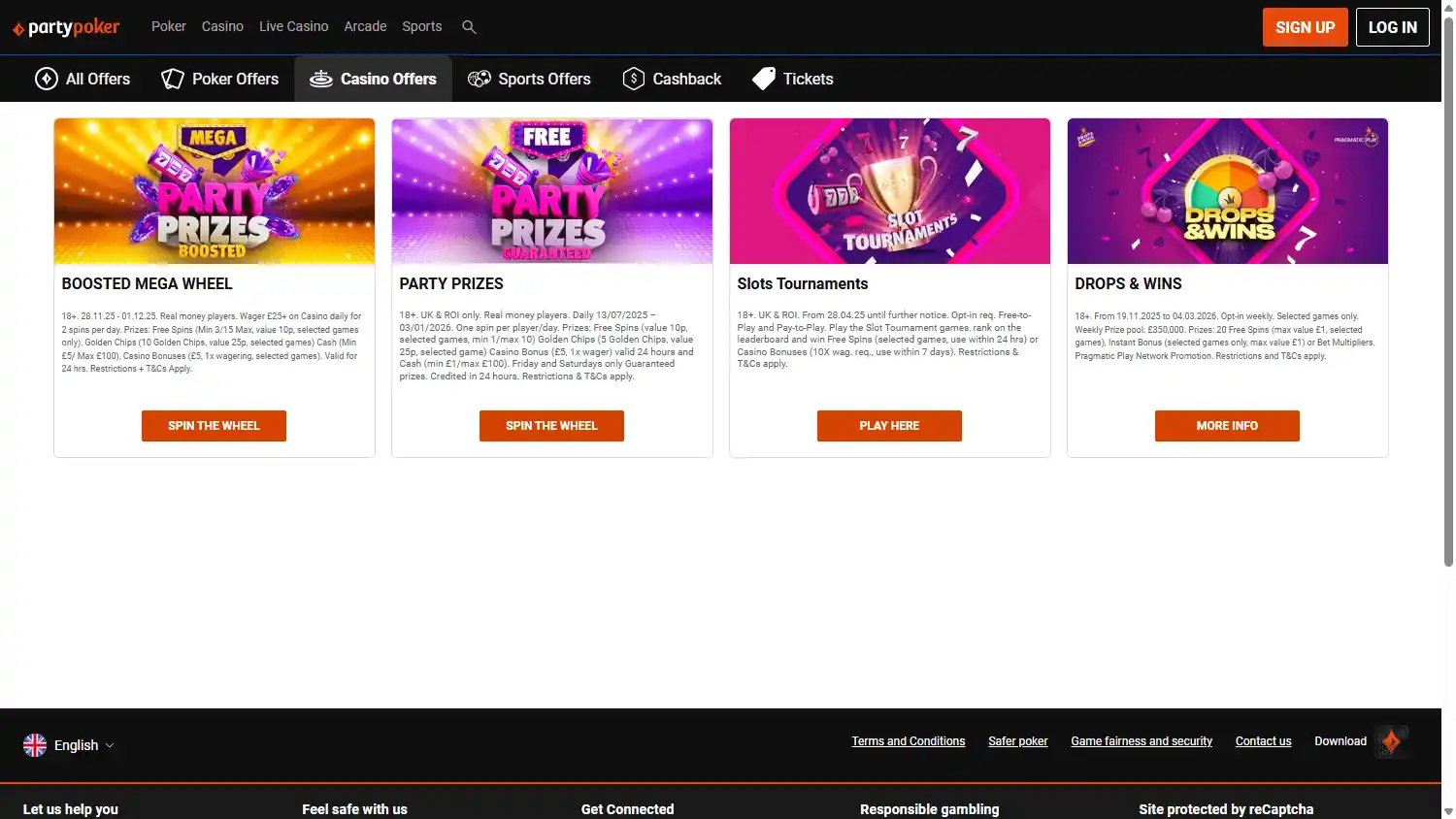Spin the wheel for Boosted Mega Wheel
1456x819 pixels.
coord(214,426)
